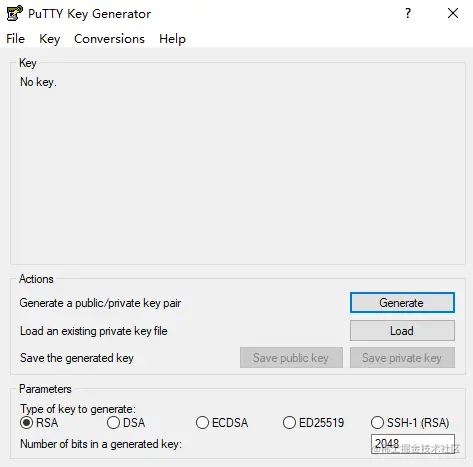Select the ED25519 radio button
This screenshot has width=473, height=467.
click(x=289, y=423)
